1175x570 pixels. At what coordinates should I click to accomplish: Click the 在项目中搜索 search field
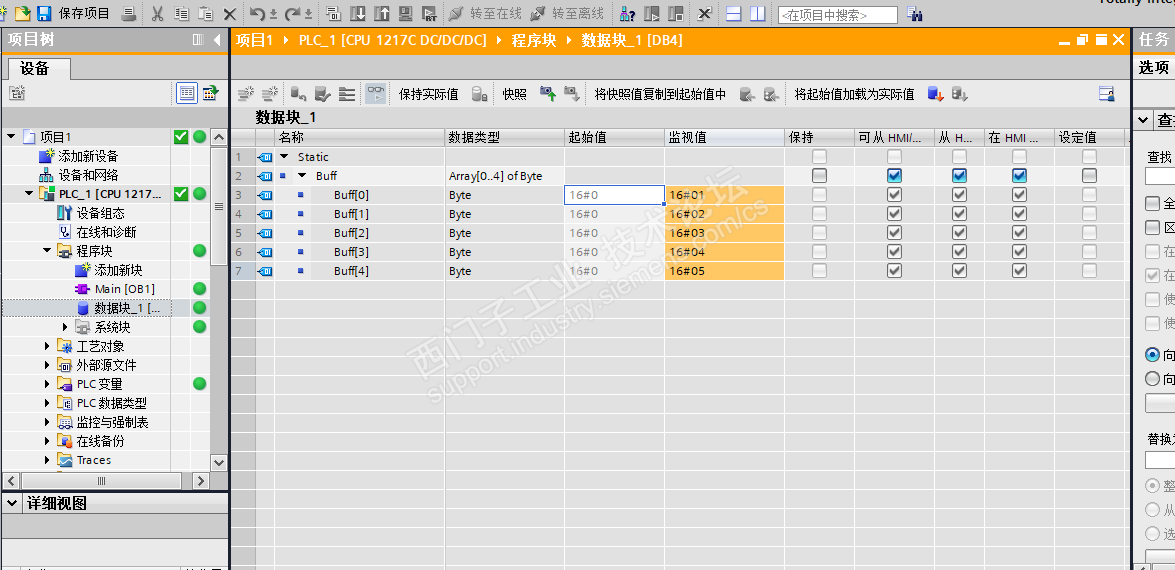click(837, 14)
